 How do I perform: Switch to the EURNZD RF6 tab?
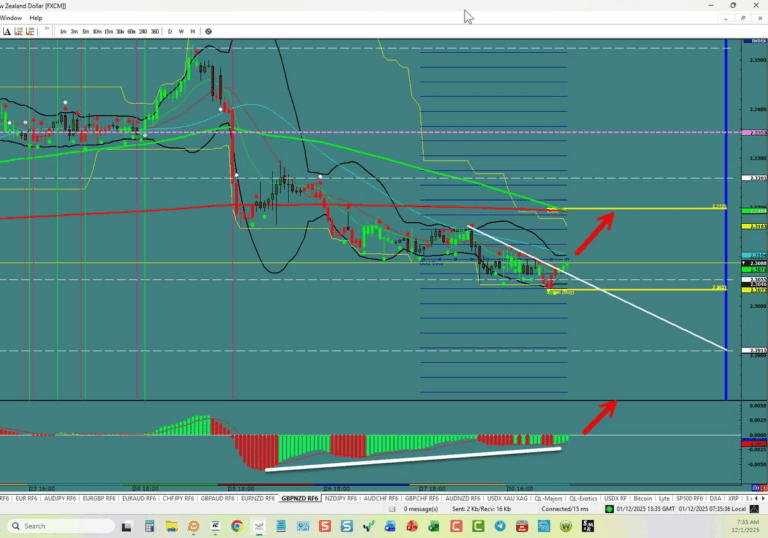[x=258, y=498]
